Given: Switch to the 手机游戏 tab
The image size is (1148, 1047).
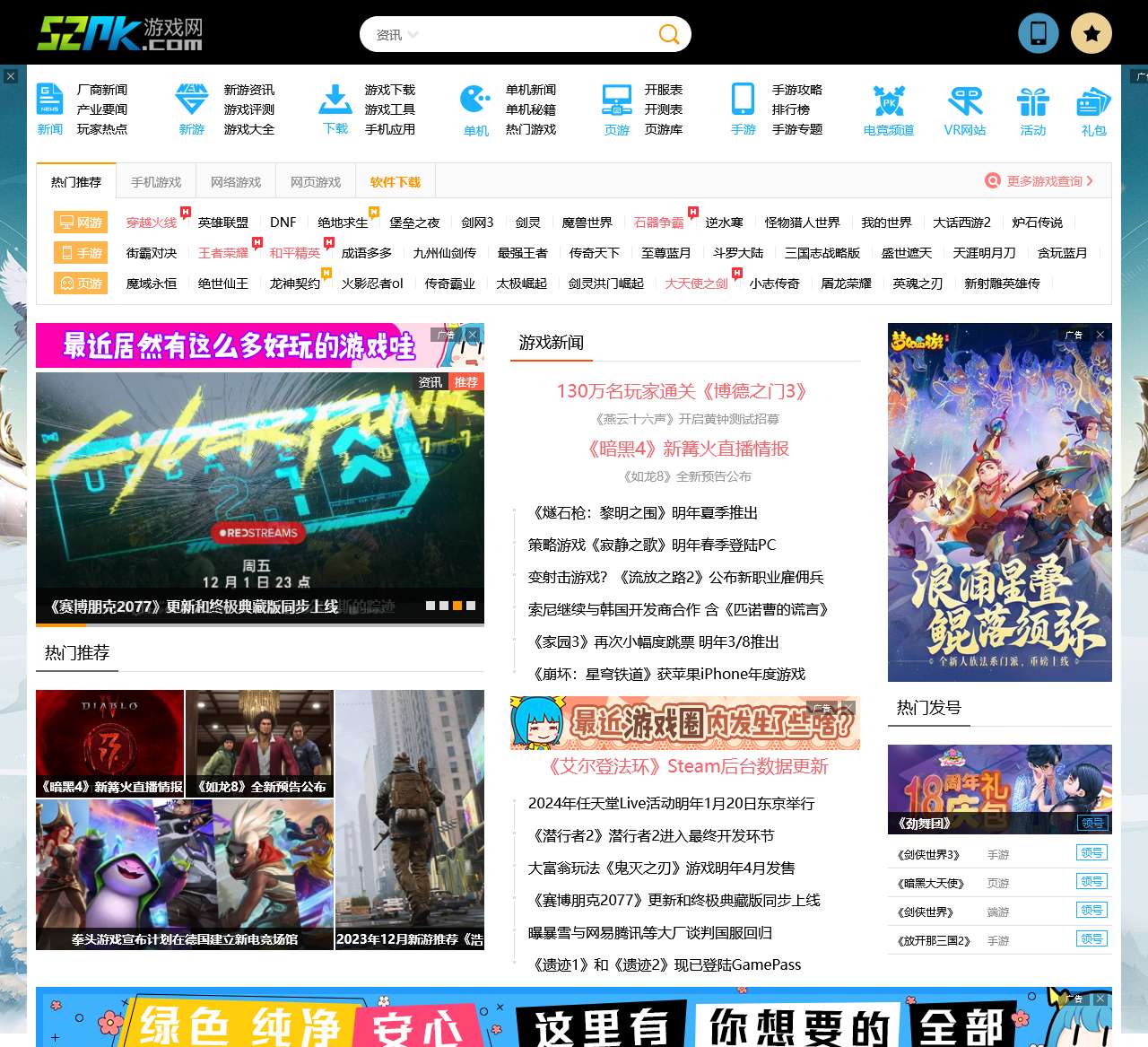Looking at the screenshot, I should click(156, 182).
